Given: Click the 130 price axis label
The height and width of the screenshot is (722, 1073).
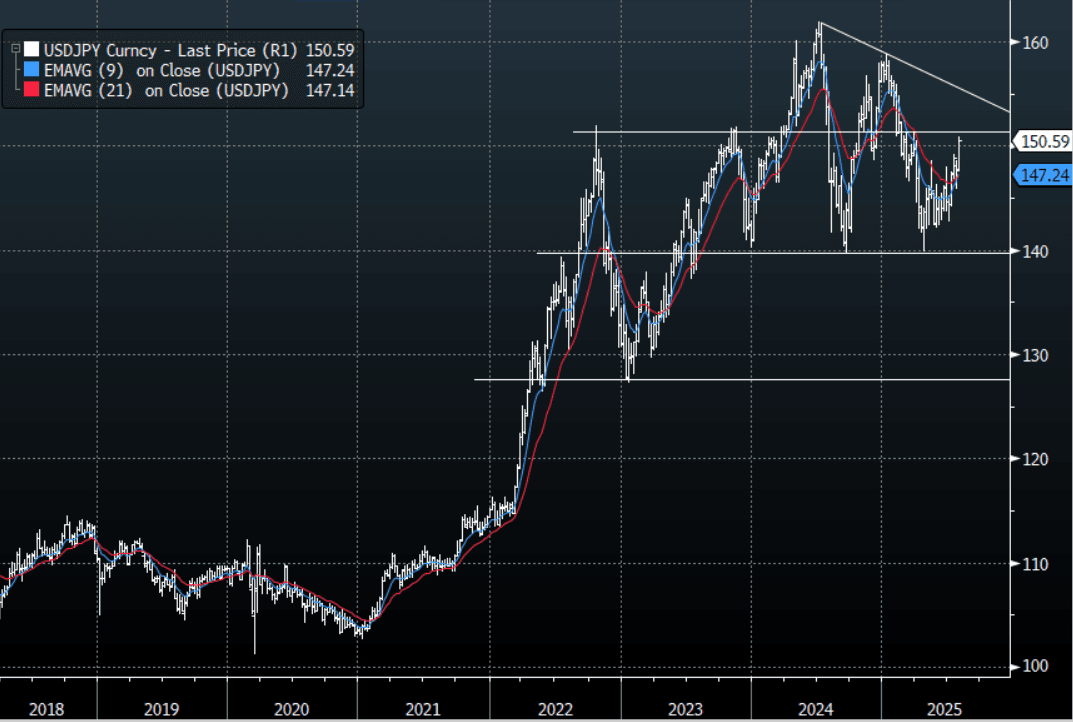Looking at the screenshot, I should [x=1035, y=355].
